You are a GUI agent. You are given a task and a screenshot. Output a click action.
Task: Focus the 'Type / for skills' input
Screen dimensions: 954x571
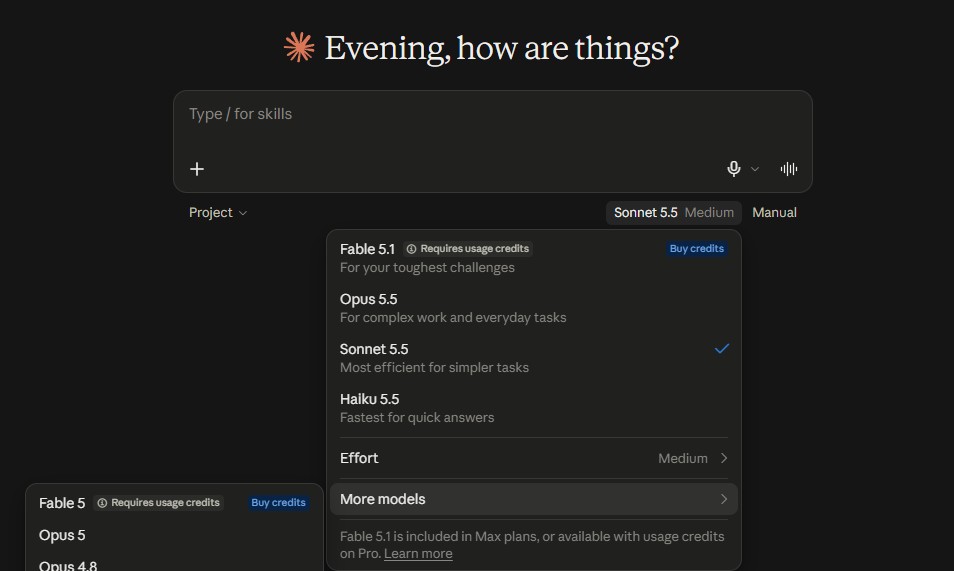click(x=492, y=114)
